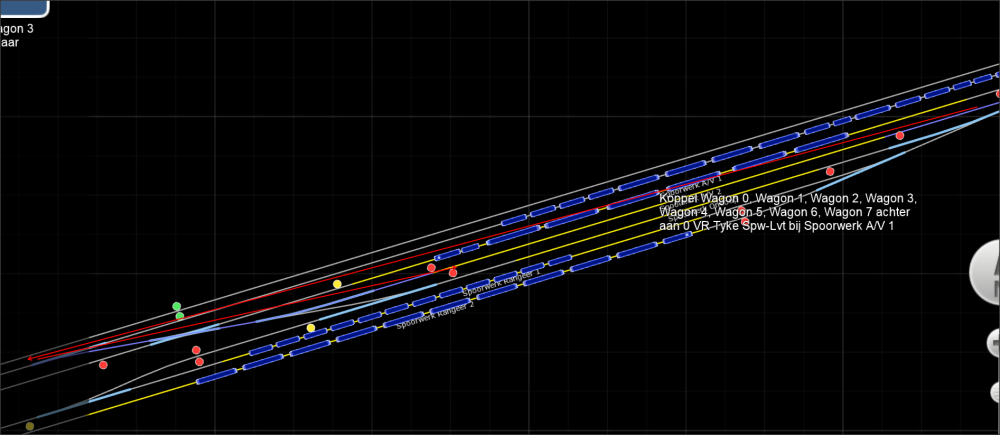Click the upper green signal dot
This screenshot has width=1000, height=435.
point(177,306)
